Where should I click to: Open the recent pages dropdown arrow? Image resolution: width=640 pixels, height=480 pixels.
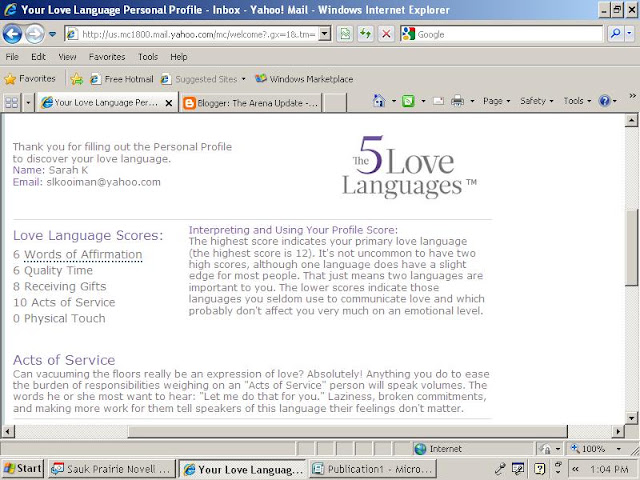[53, 34]
